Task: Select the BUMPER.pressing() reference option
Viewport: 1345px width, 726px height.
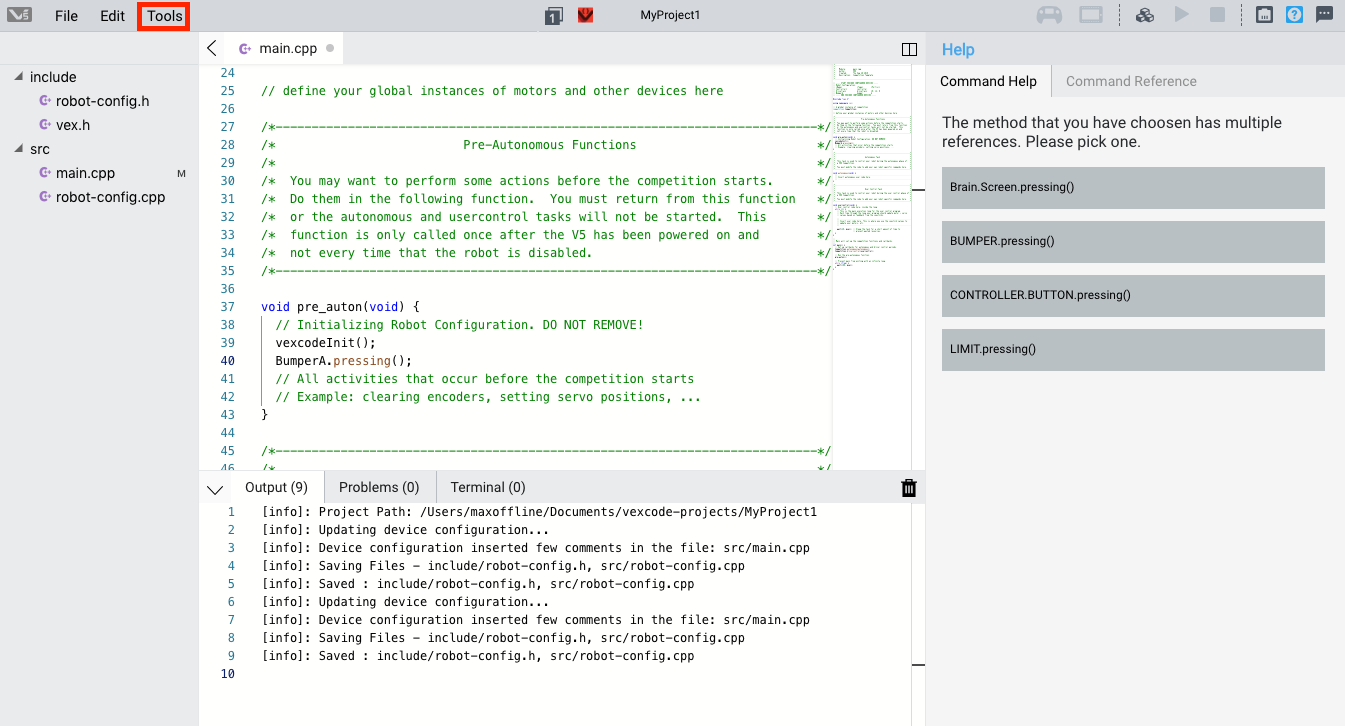Action: coord(1133,241)
